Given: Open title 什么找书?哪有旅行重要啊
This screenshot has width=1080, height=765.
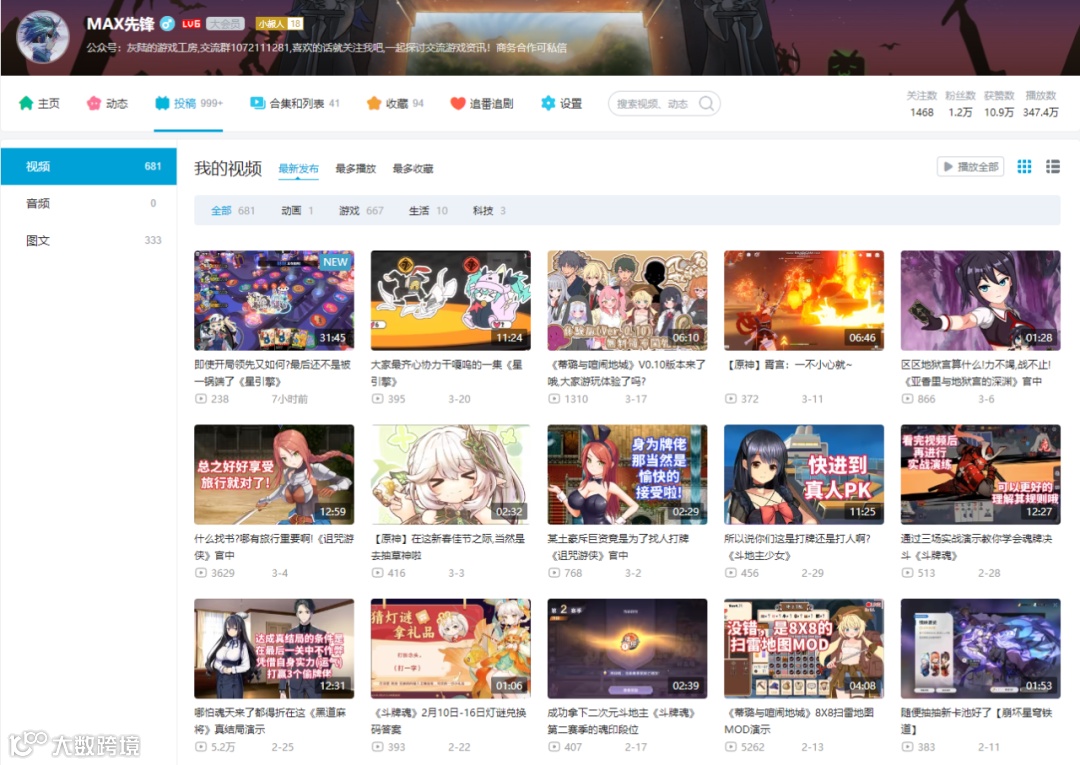Looking at the screenshot, I should click(274, 547).
